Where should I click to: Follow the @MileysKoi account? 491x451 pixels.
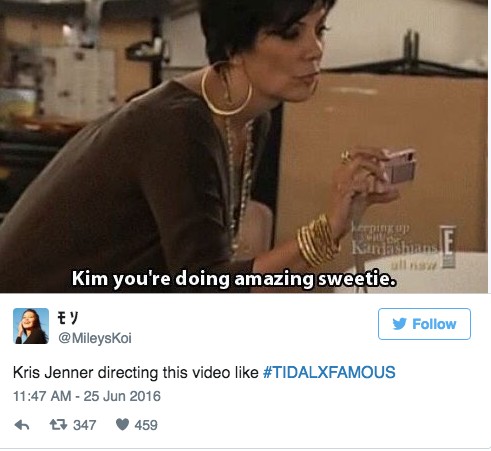[x=424, y=324]
